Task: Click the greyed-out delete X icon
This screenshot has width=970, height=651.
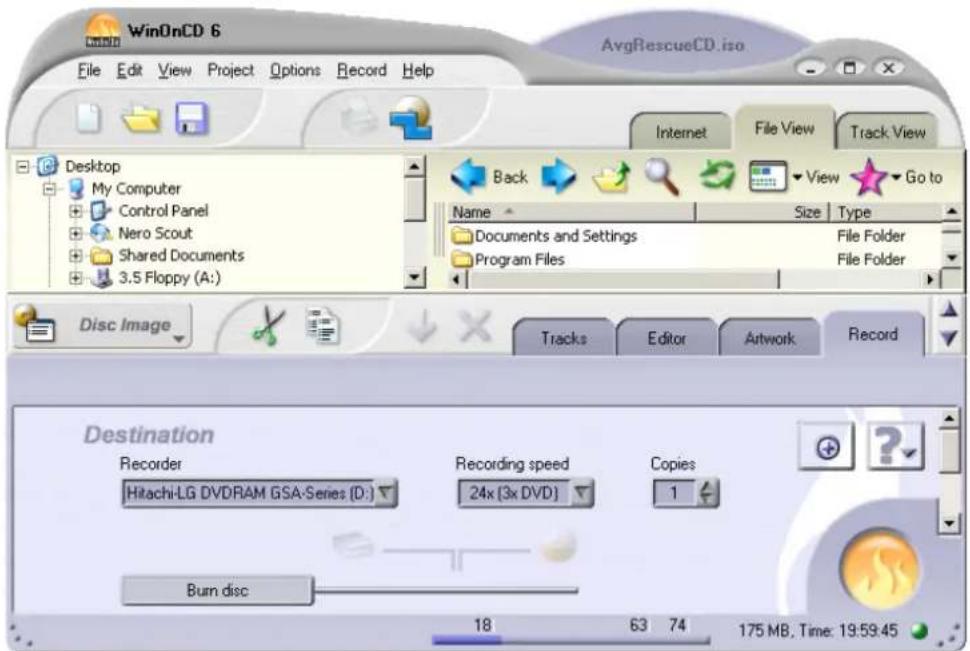Action: point(475,326)
